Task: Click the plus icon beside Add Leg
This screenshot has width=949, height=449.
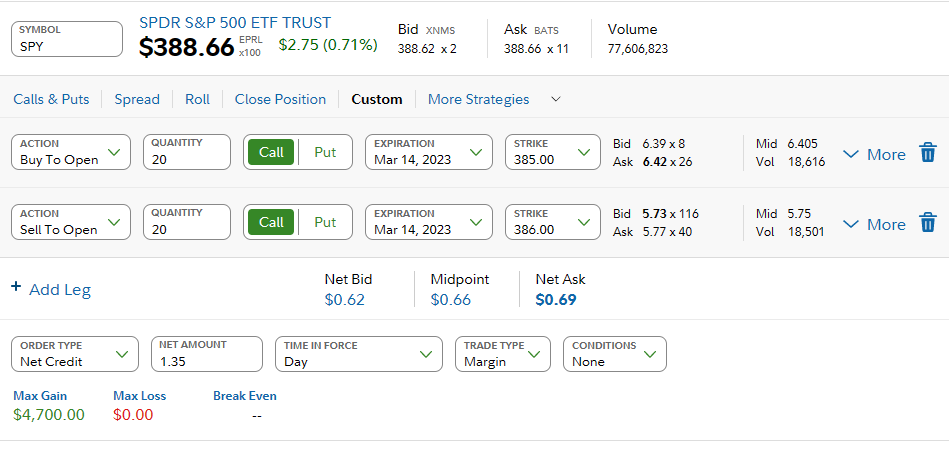Action: 16,288
